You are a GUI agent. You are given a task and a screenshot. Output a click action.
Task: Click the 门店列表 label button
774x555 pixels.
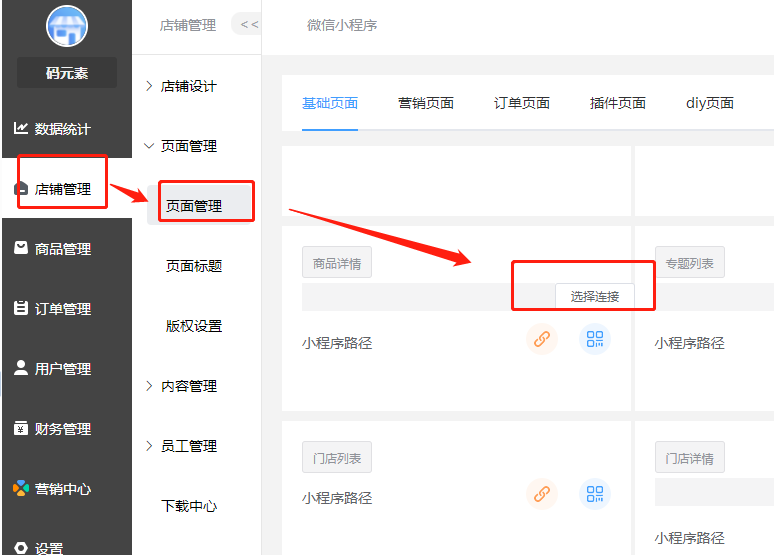tap(337, 457)
